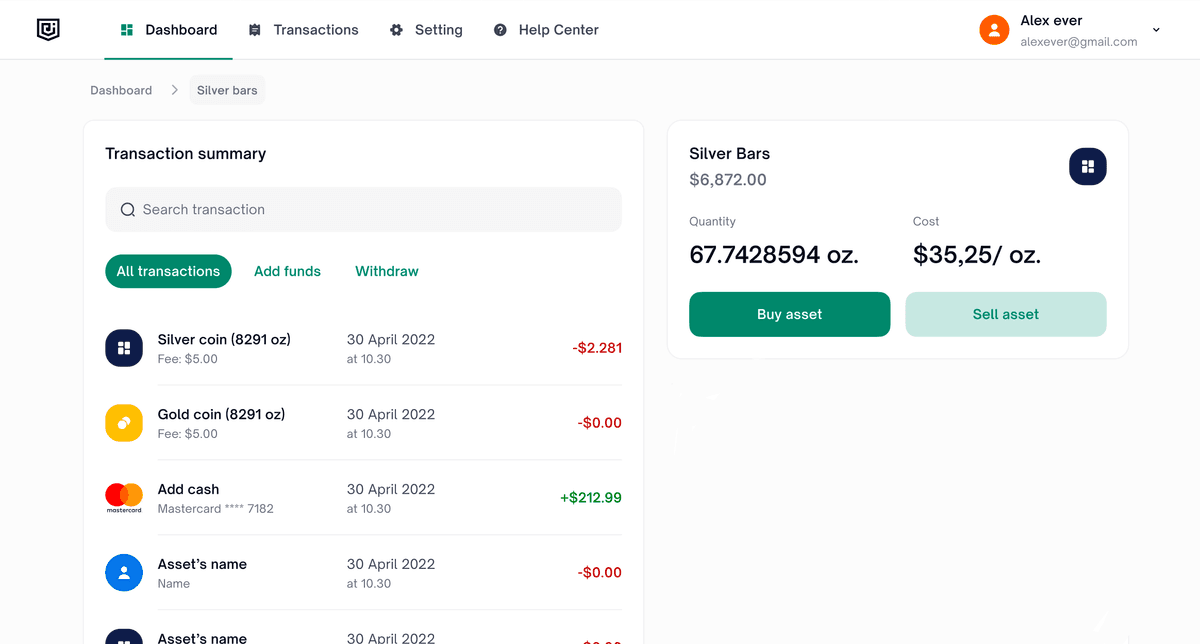Click the shield logo in the top left corner
1200x644 pixels.
point(48,29)
